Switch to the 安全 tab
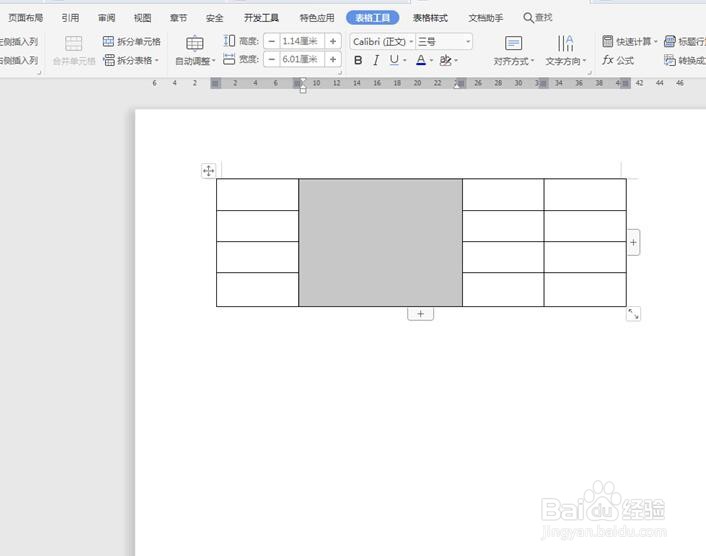 pyautogui.click(x=214, y=18)
